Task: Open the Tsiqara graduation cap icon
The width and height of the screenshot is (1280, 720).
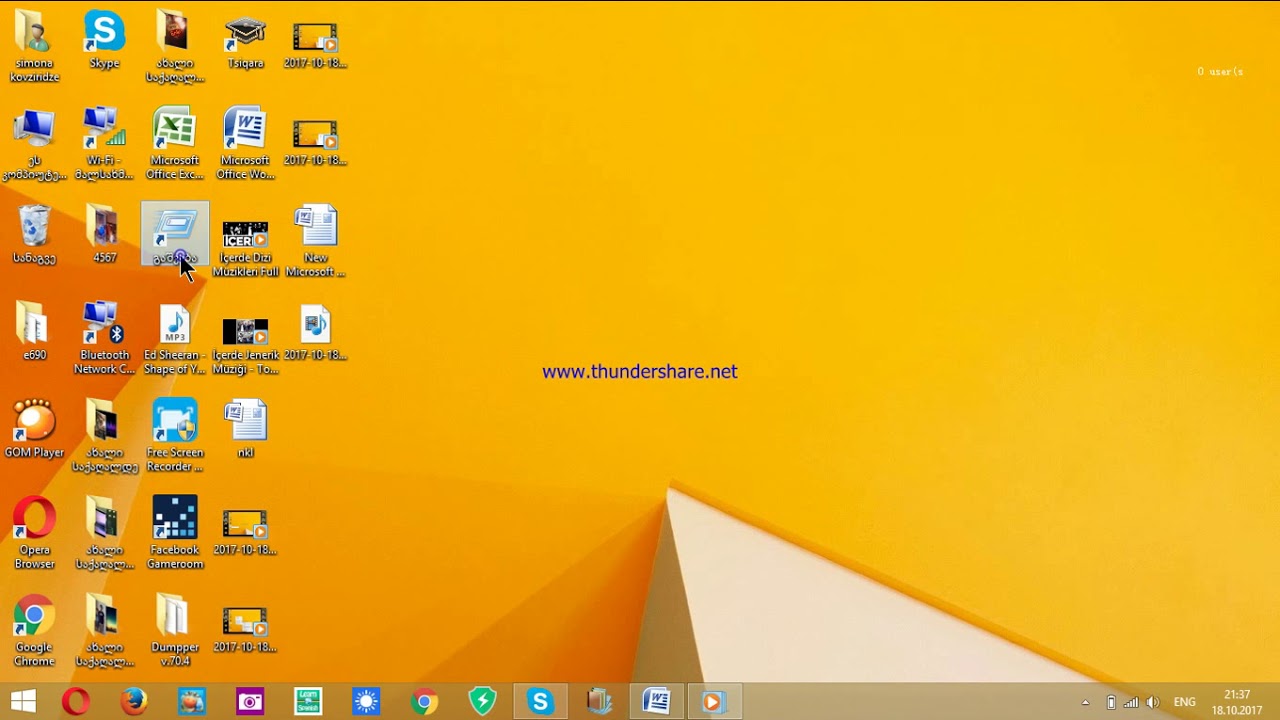Action: pos(245,42)
